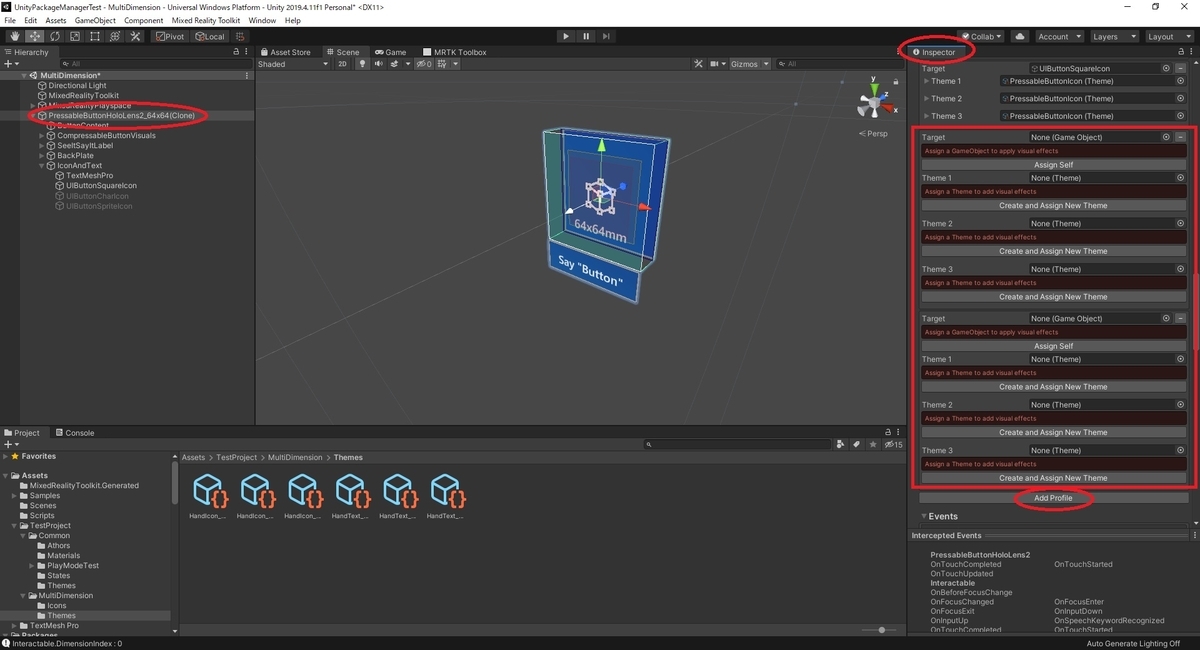Click the grid snapping icon in toolbar
Image resolution: width=1200 pixels, height=650 pixels.
(x=241, y=37)
